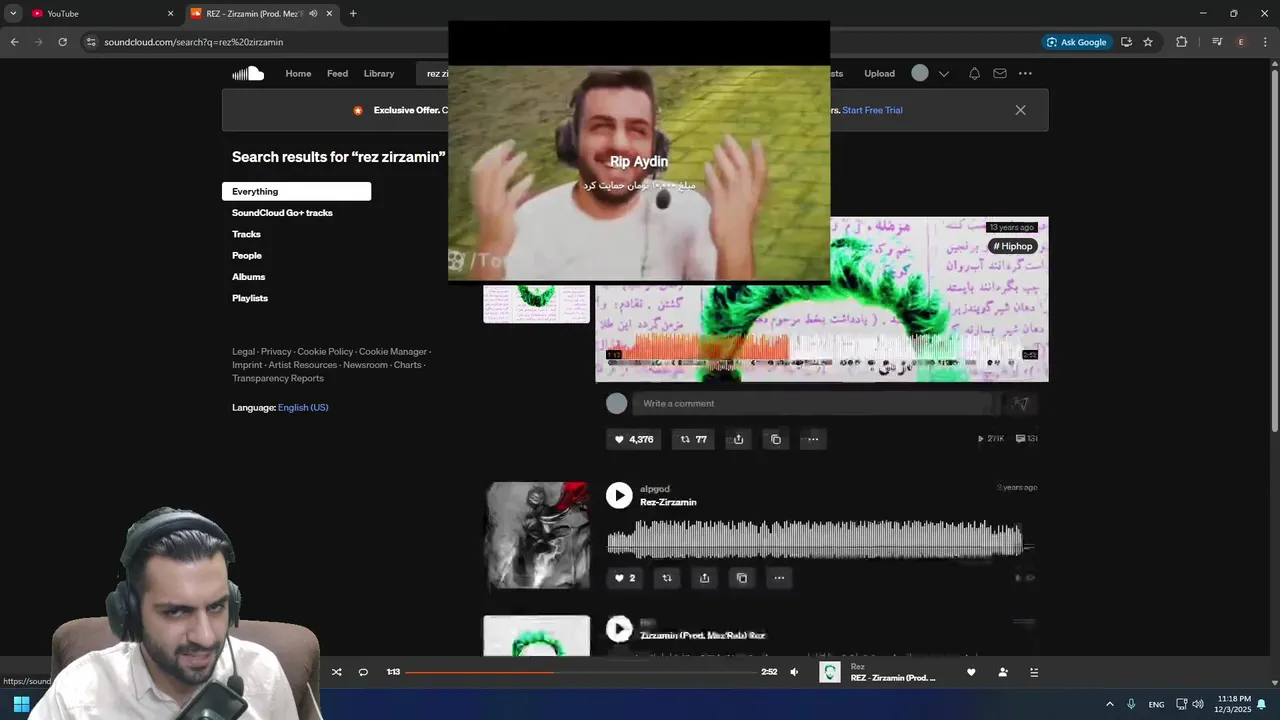Open the three-dot header settings menu
This screenshot has width=1280, height=720.
[1025, 73]
